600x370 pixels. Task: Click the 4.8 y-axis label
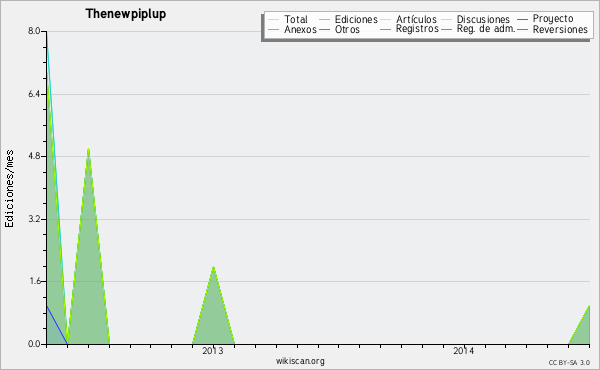point(34,156)
